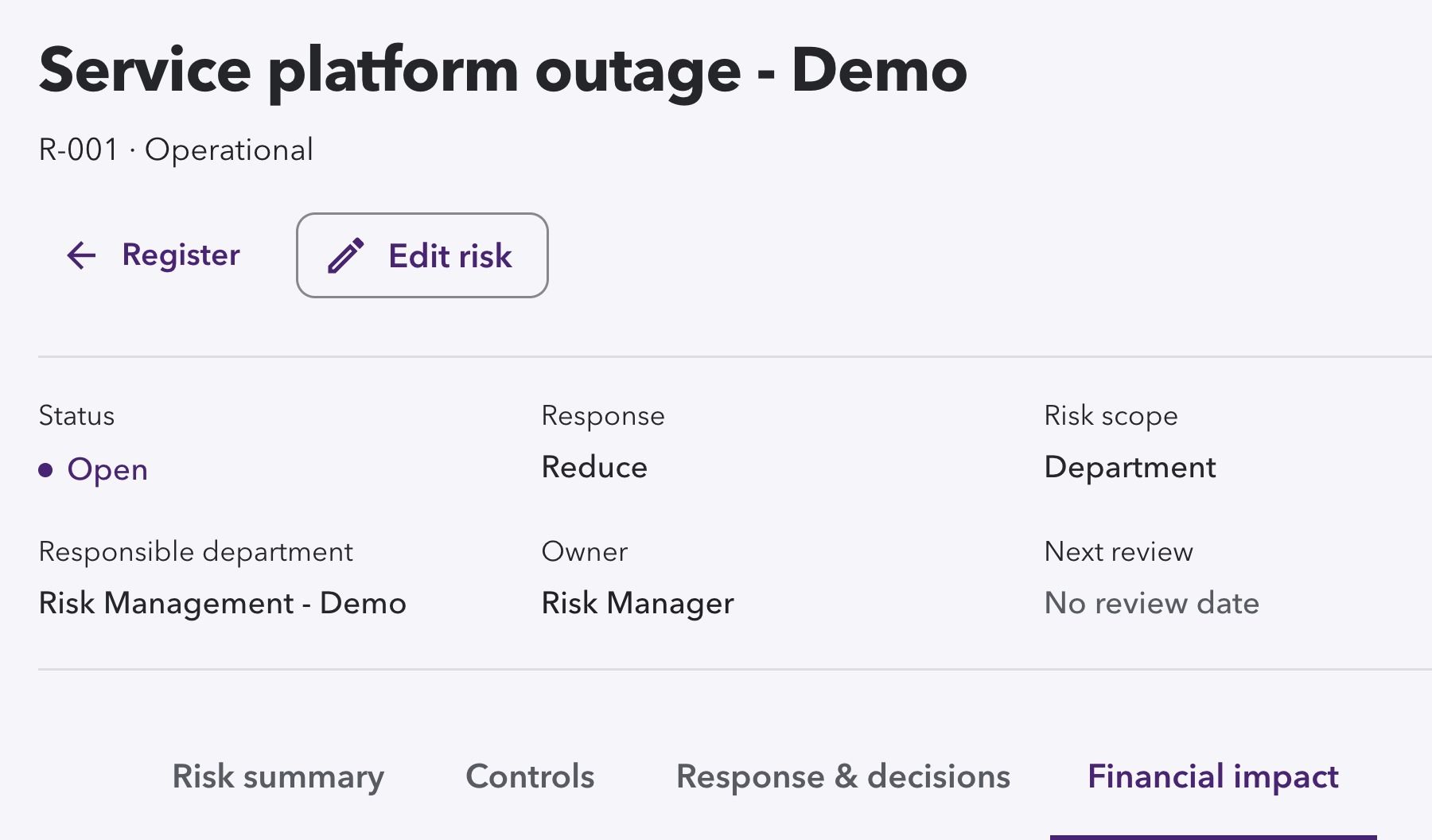
Task: Click Risk Management - Demo department value
Action: pyautogui.click(x=222, y=604)
